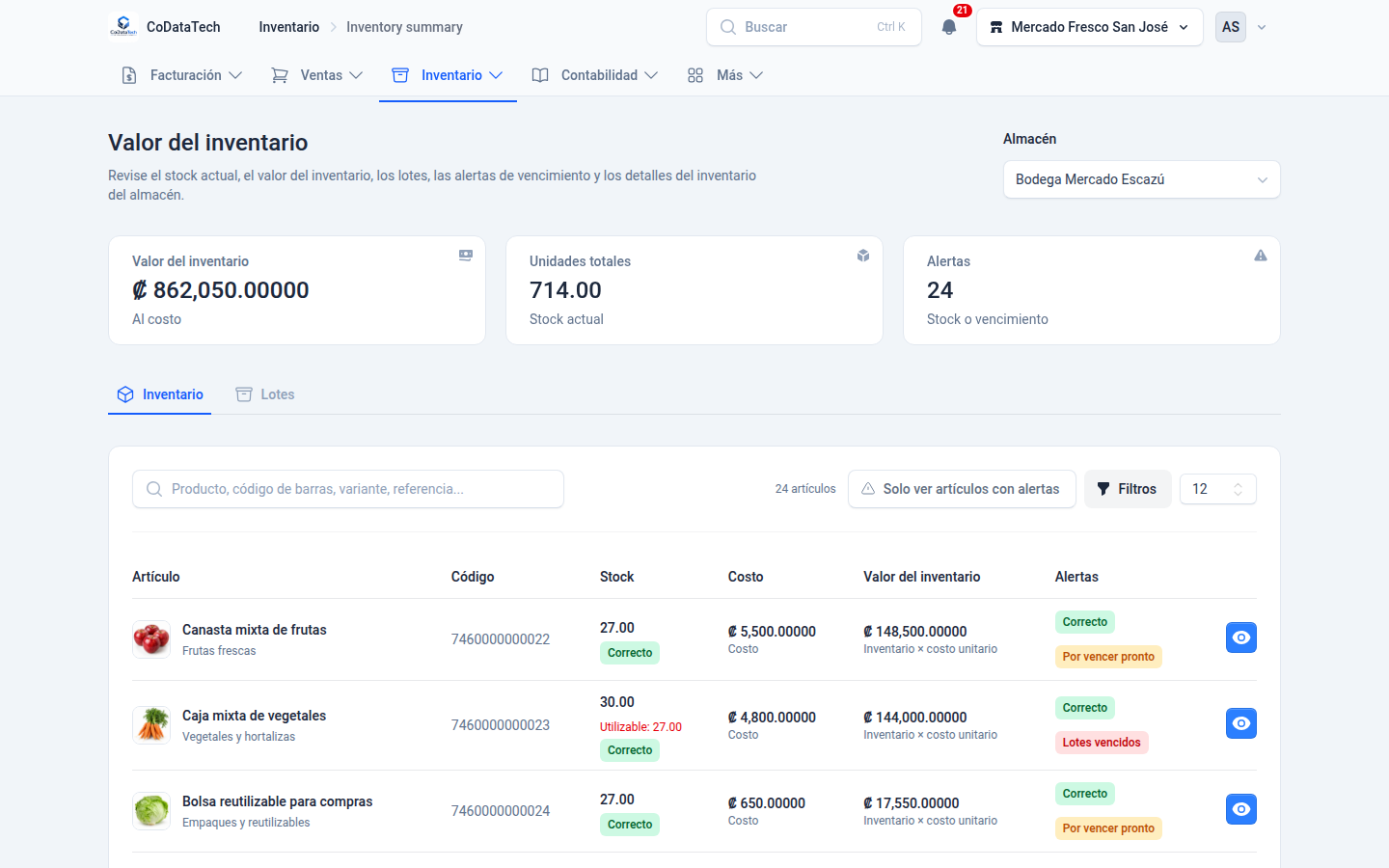Expand the Mercado Fresco San José selector

coord(1089,27)
